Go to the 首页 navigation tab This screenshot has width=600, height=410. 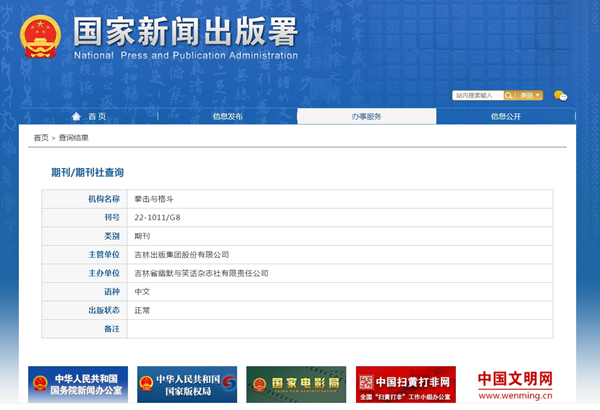point(89,116)
